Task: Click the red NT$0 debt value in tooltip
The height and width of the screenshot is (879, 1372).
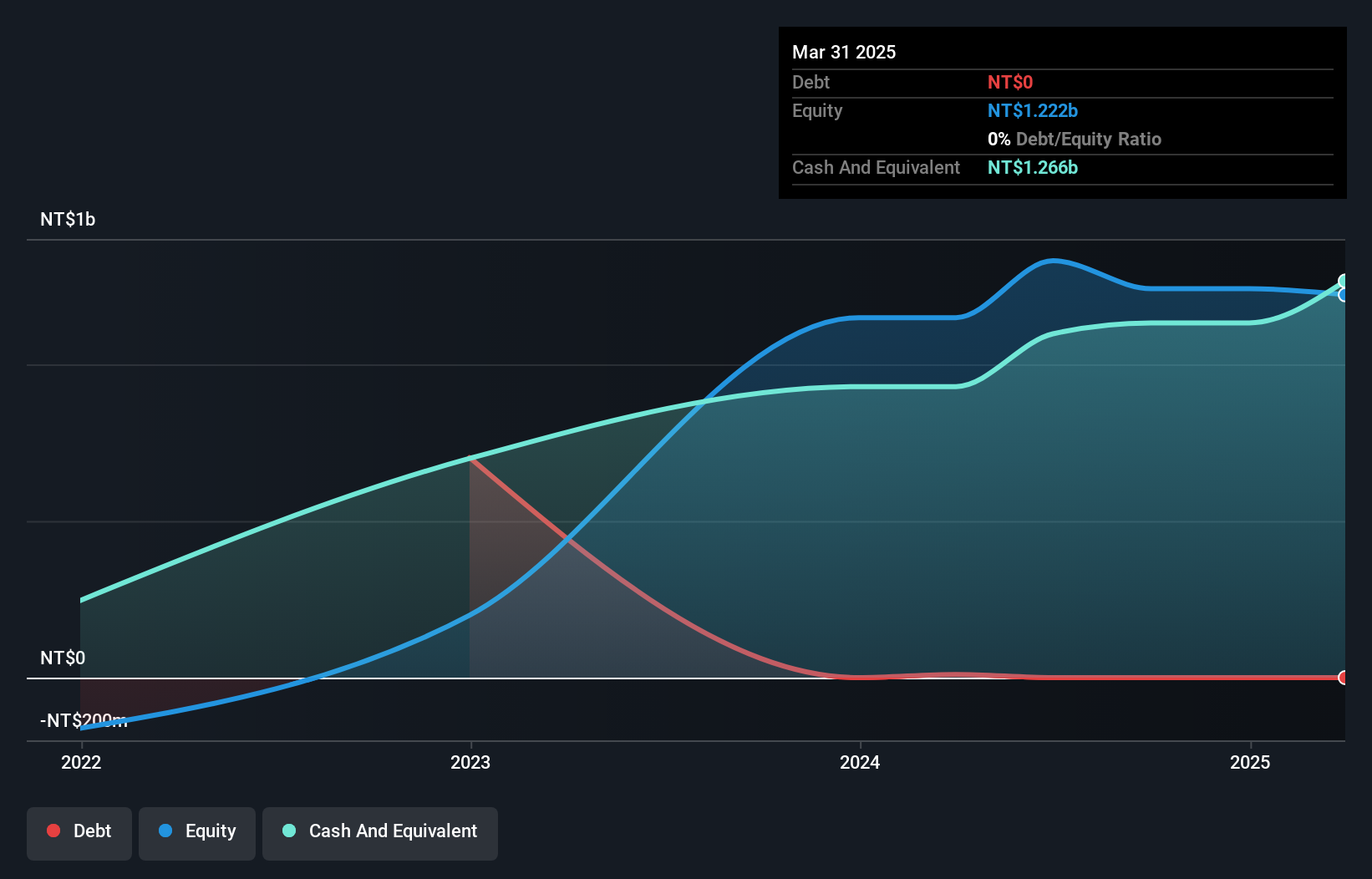Action: [x=1010, y=82]
